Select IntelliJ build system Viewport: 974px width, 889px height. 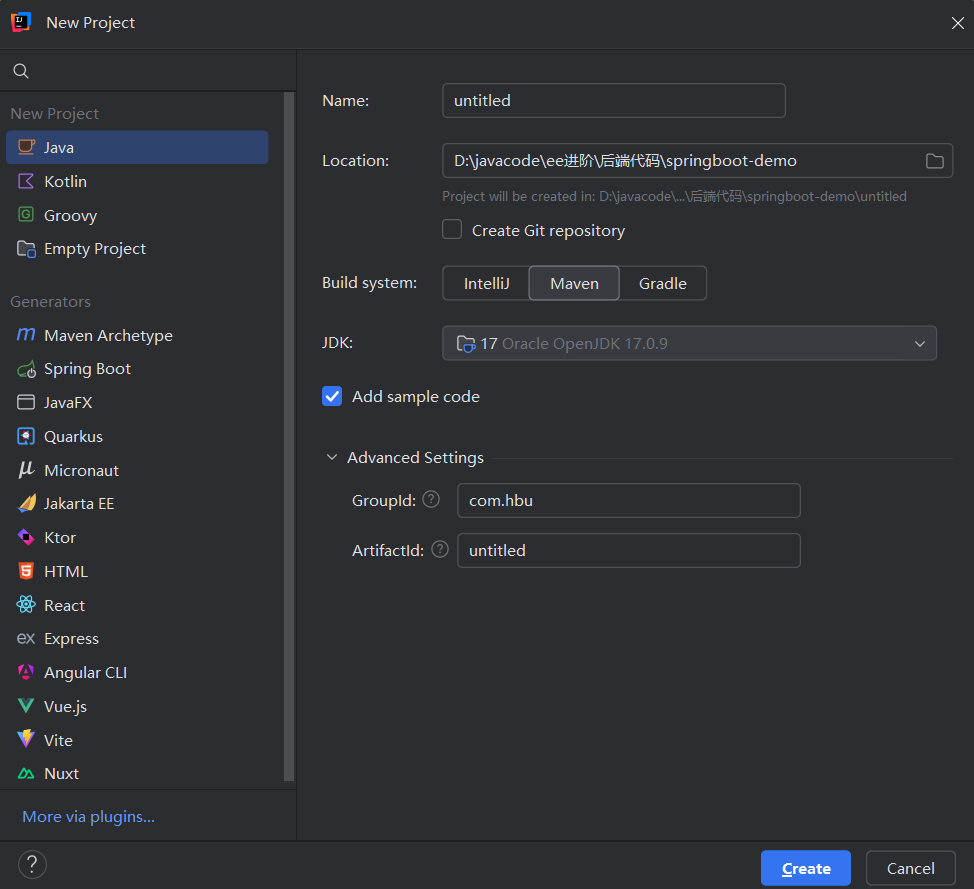click(x=486, y=283)
